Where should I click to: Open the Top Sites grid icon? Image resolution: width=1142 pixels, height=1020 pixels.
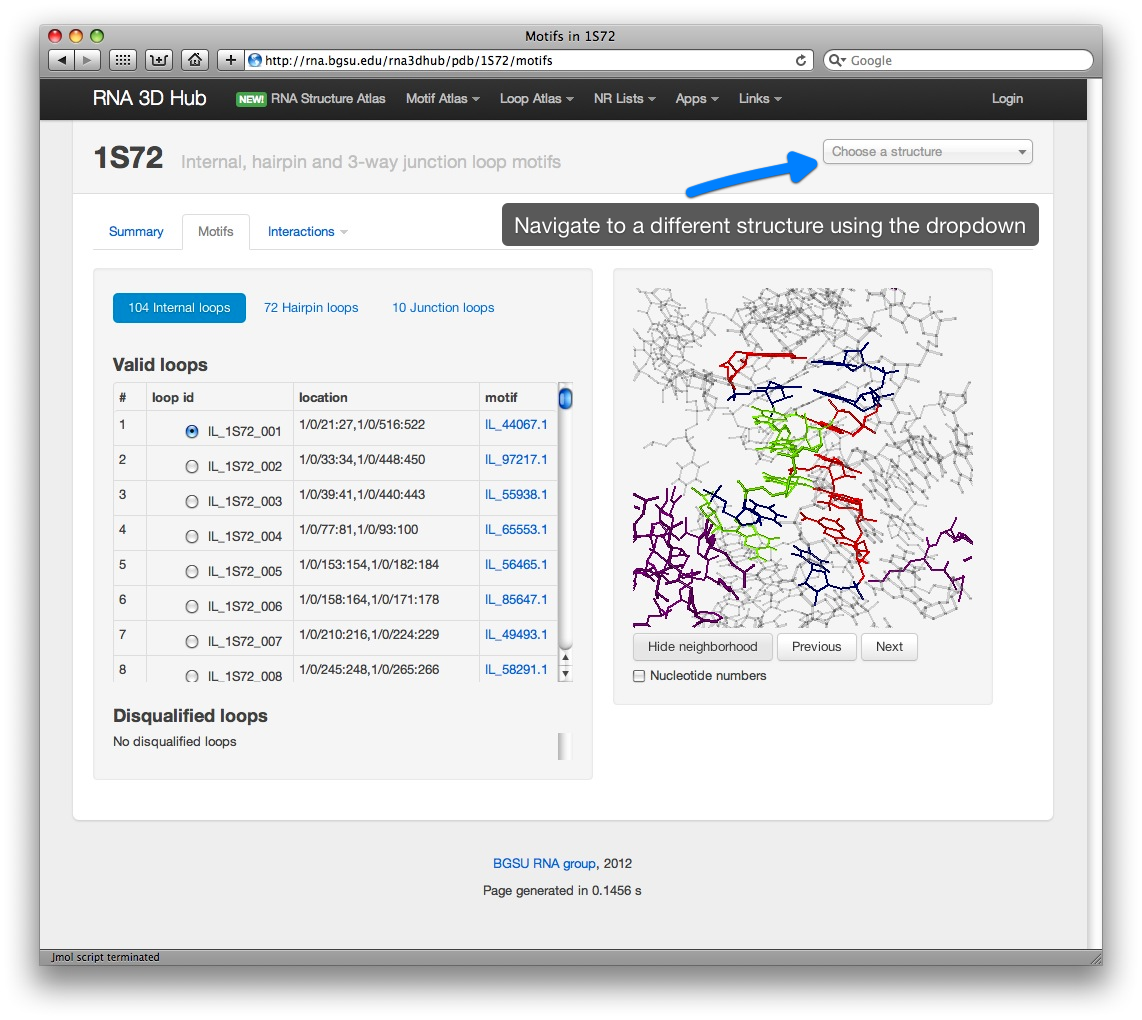point(122,60)
